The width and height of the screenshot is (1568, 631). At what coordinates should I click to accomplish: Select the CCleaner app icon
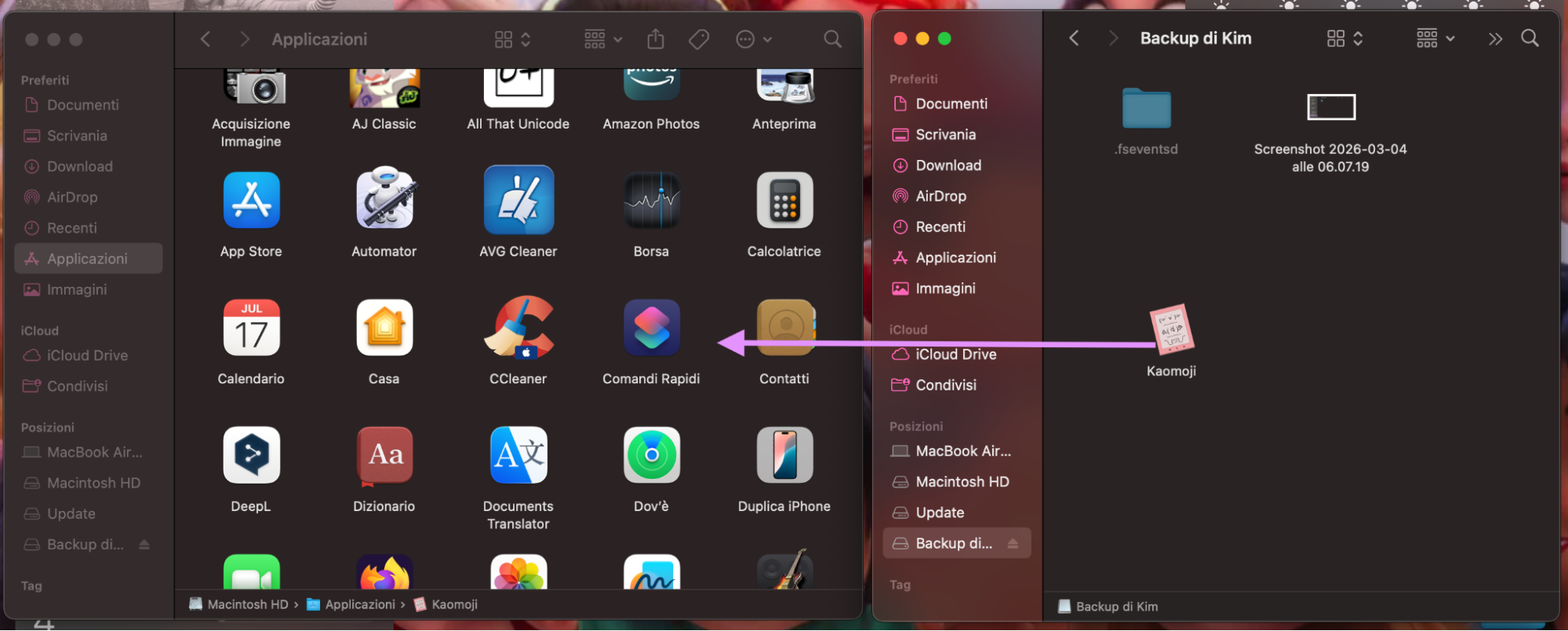click(x=518, y=327)
